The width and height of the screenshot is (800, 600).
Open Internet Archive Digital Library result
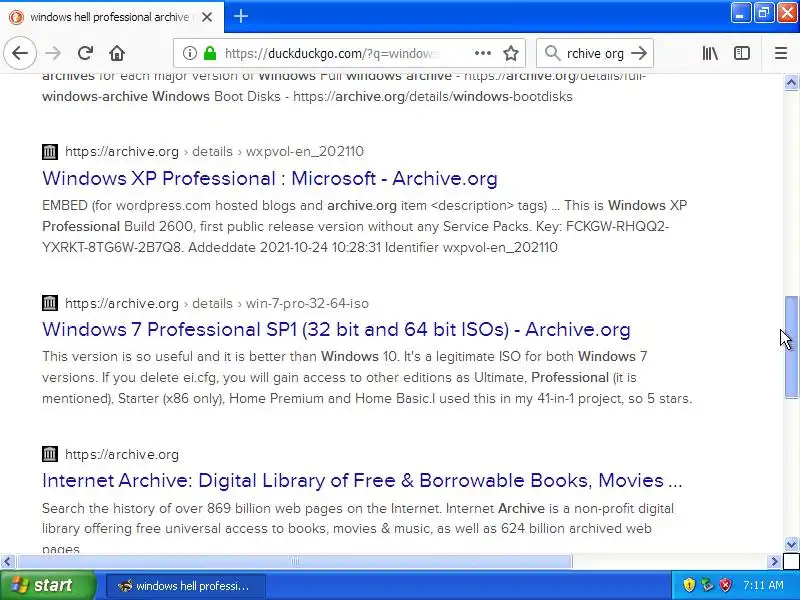pyautogui.click(x=362, y=481)
